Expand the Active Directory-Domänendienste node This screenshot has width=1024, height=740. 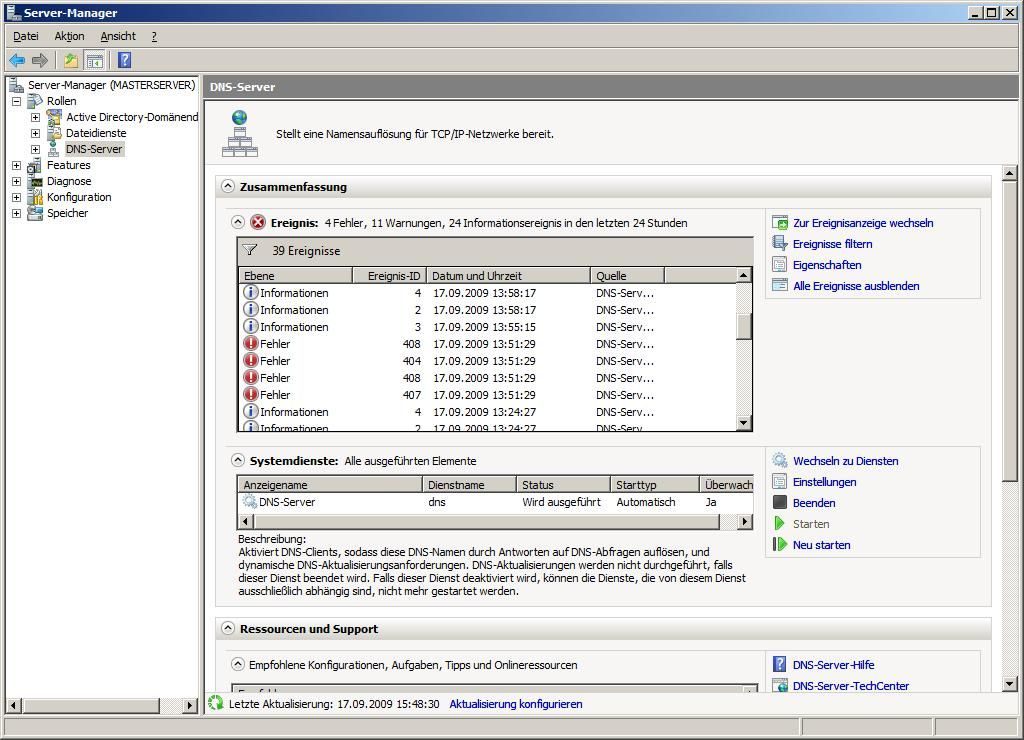pyautogui.click(x=35, y=118)
